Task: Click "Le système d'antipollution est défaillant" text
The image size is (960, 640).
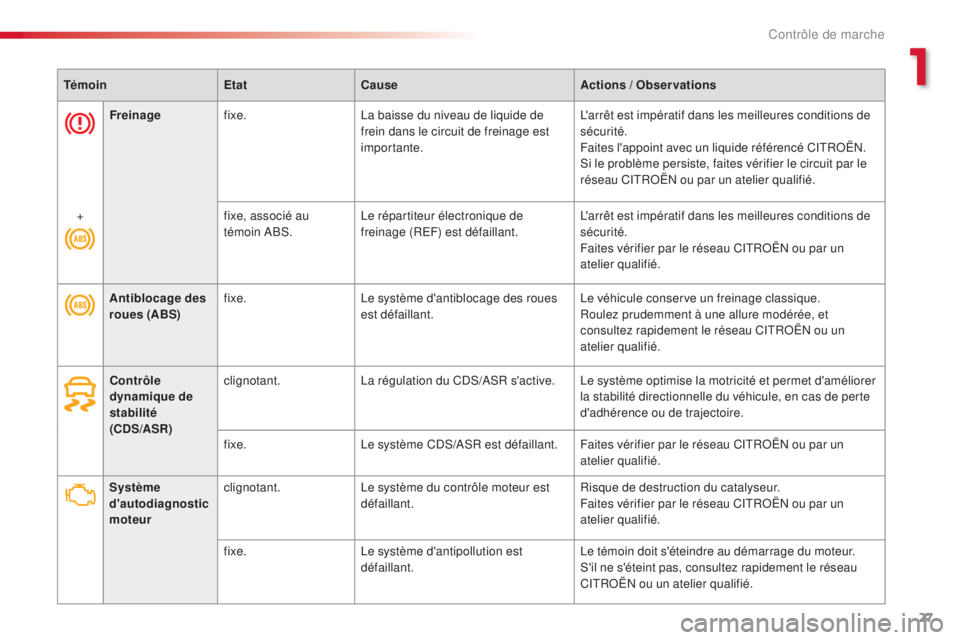Action: [441, 559]
